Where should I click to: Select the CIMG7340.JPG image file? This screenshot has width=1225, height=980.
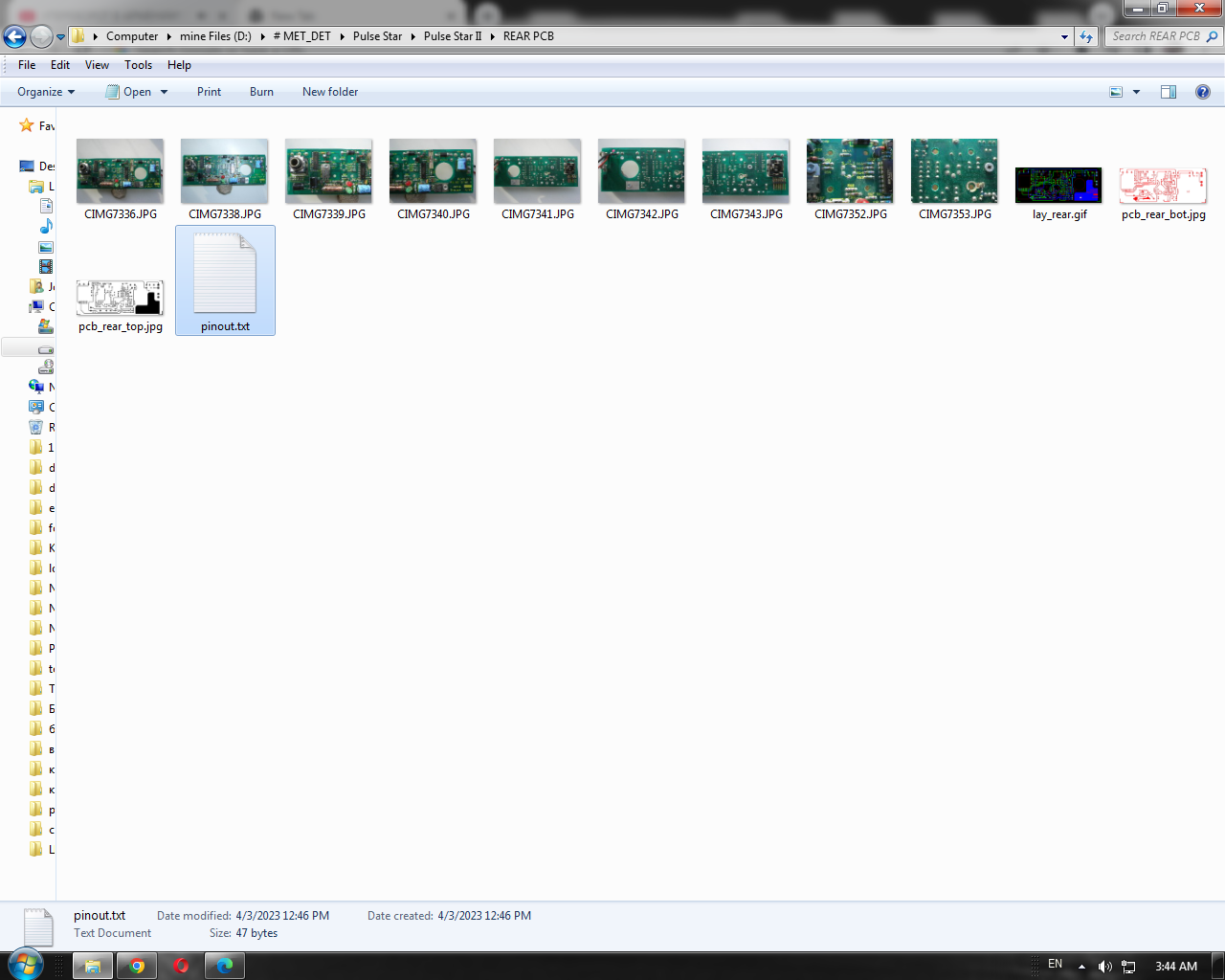click(x=434, y=180)
